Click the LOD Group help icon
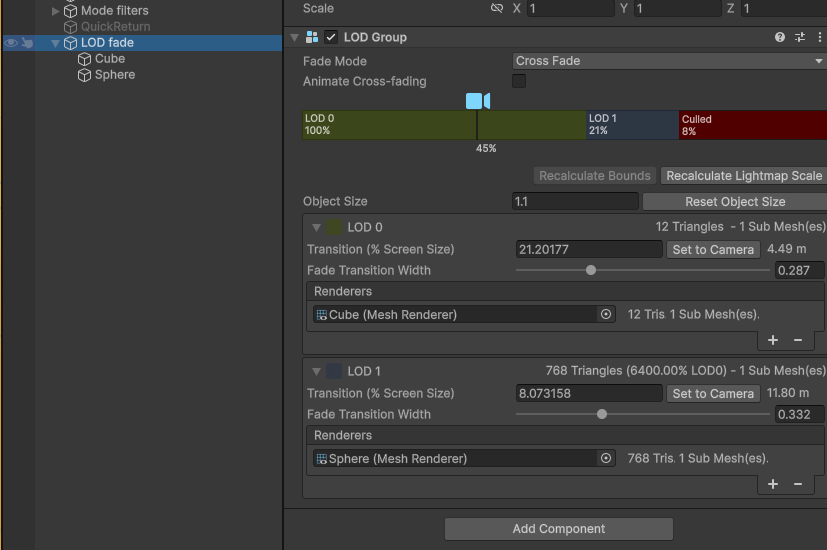This screenshot has width=827, height=550. (780, 37)
